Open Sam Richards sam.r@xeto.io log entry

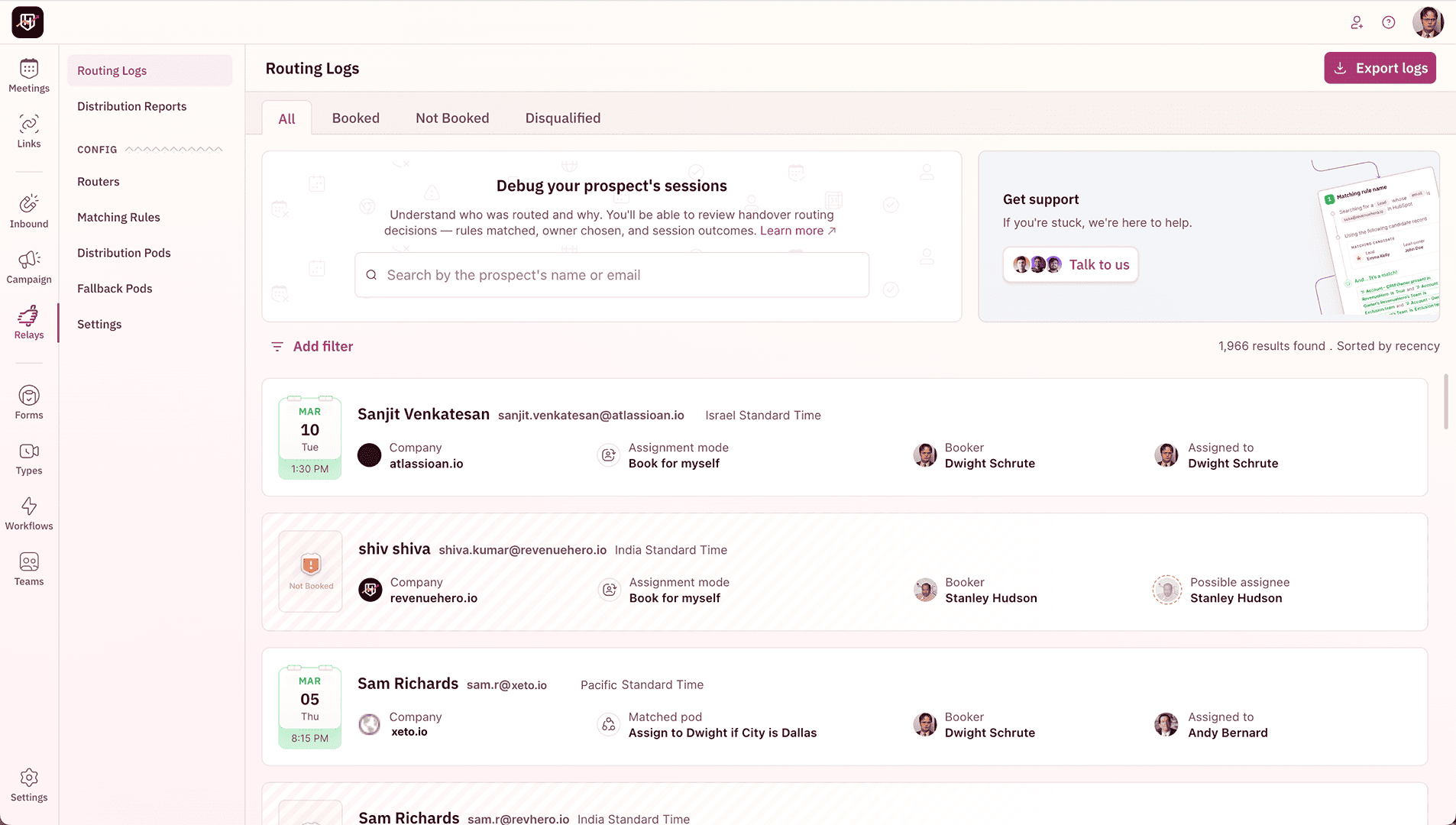tap(844, 707)
